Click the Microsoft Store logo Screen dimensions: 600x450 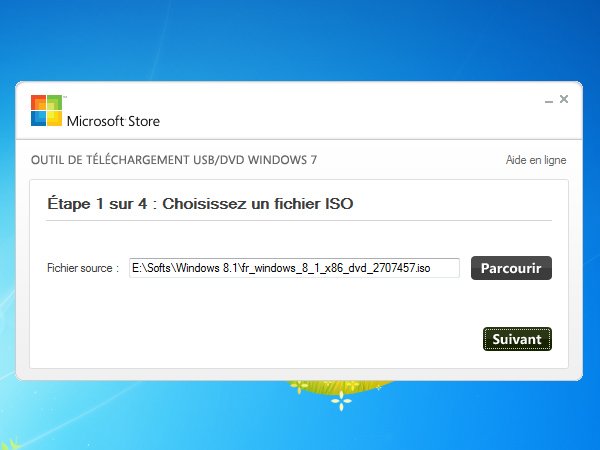point(46,111)
